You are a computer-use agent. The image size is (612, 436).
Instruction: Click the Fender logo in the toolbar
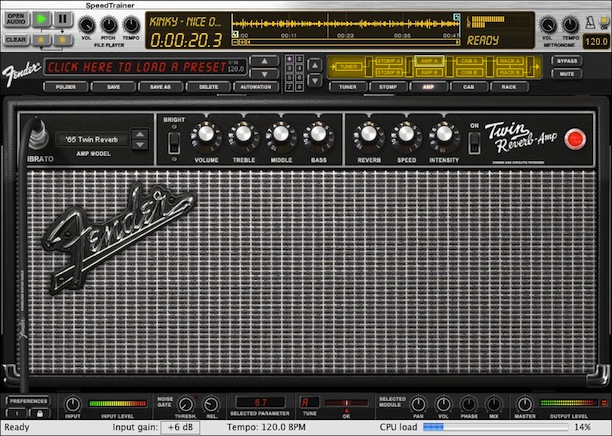21,67
